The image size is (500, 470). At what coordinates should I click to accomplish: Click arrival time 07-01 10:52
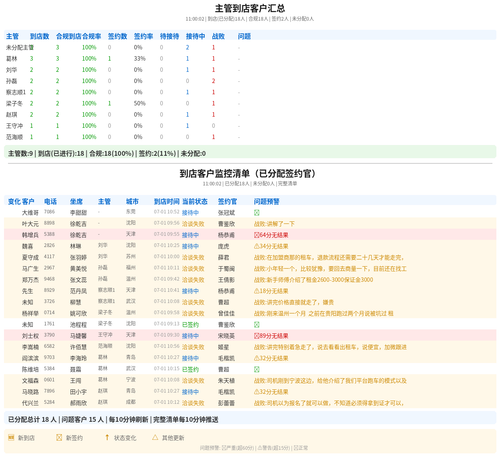(167, 212)
